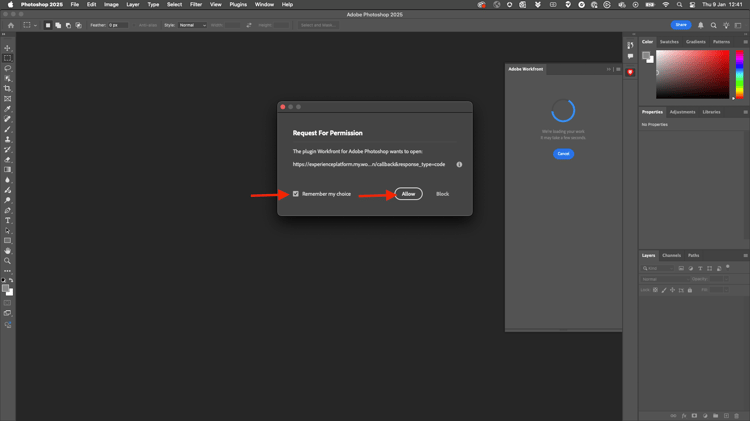
Task: Show info about the requested URL
Action: (459, 164)
